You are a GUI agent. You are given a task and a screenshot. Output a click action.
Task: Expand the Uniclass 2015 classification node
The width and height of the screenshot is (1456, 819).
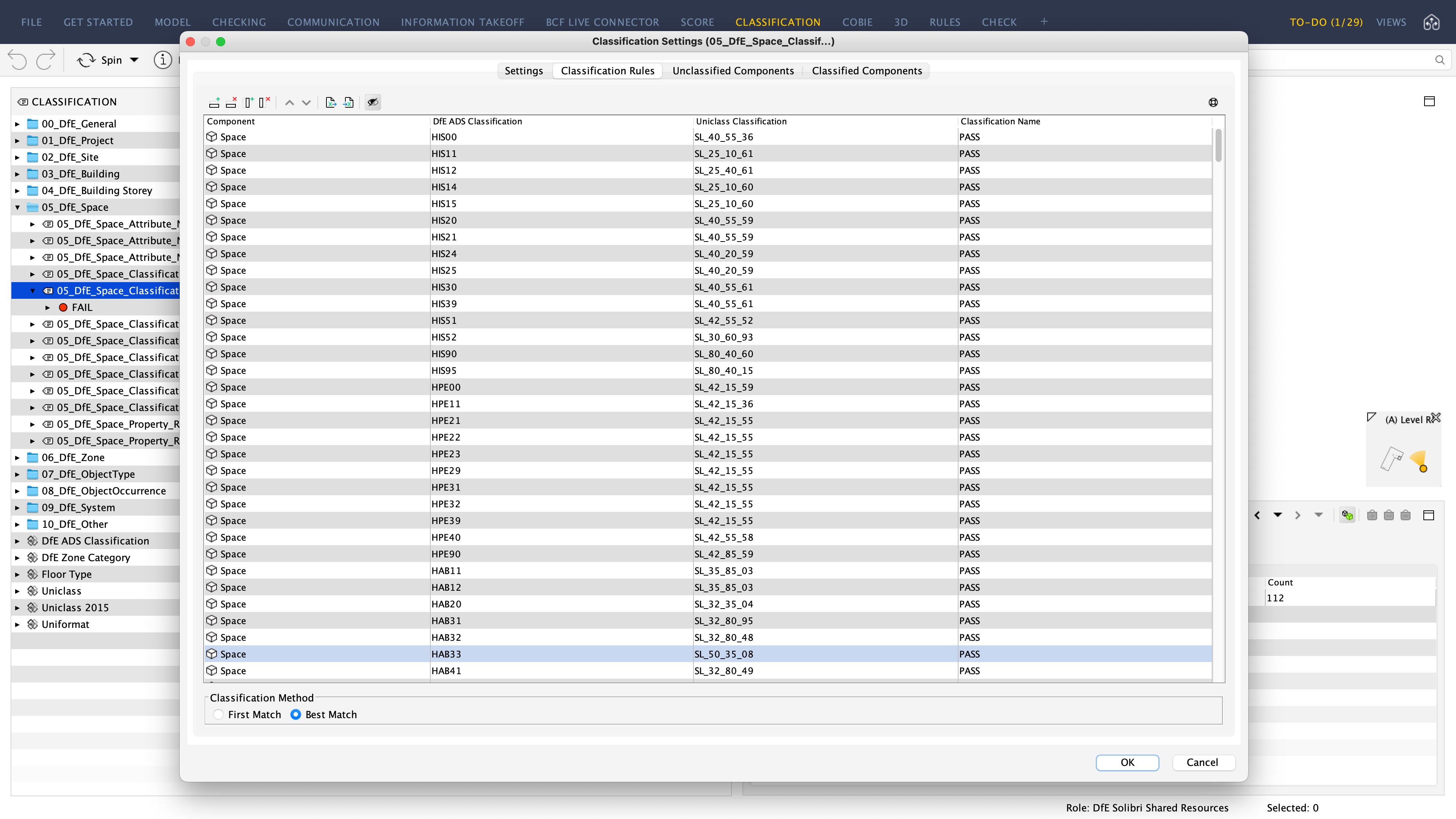17,607
